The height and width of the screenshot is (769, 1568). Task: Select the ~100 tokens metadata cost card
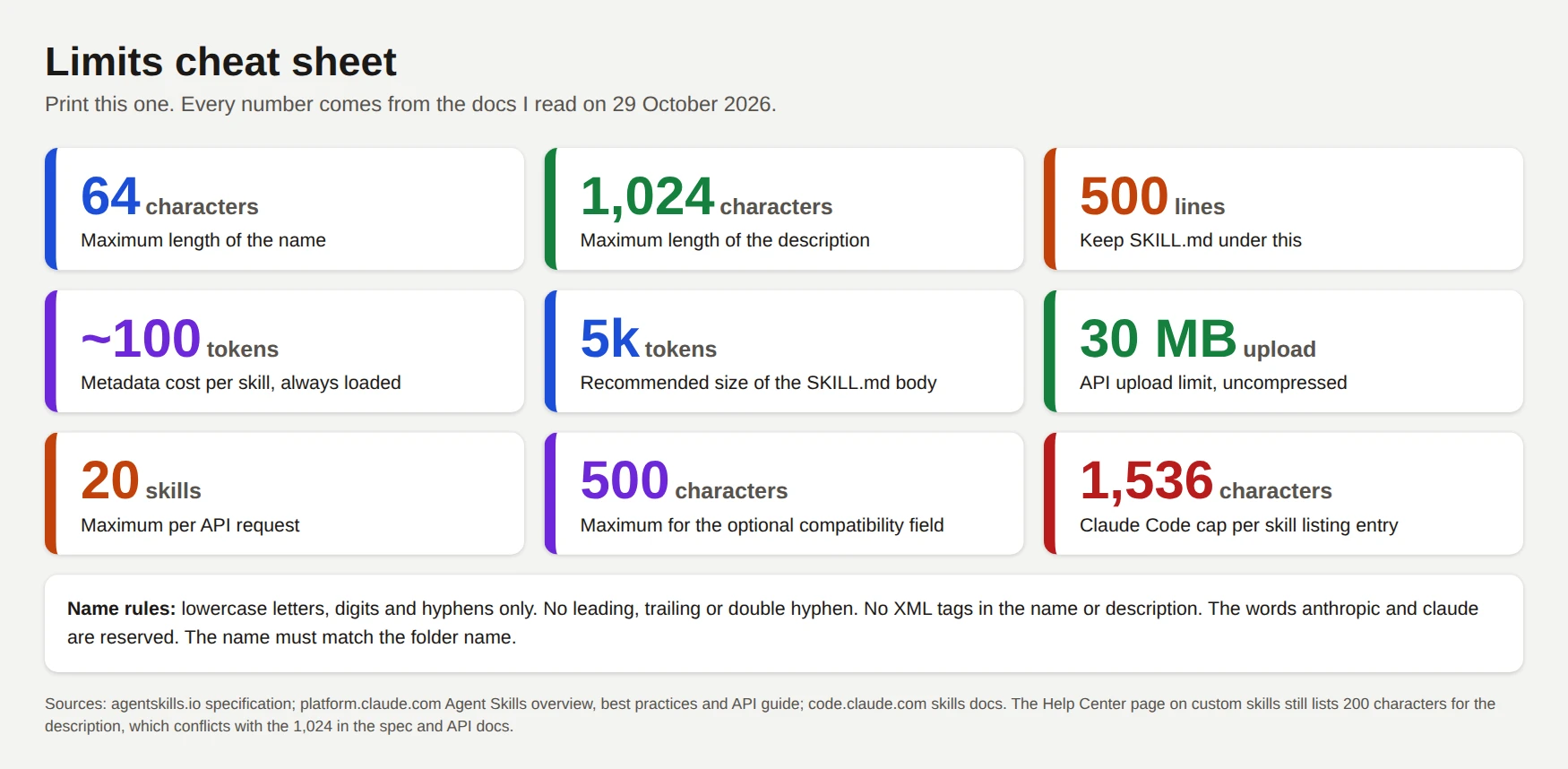pos(284,351)
